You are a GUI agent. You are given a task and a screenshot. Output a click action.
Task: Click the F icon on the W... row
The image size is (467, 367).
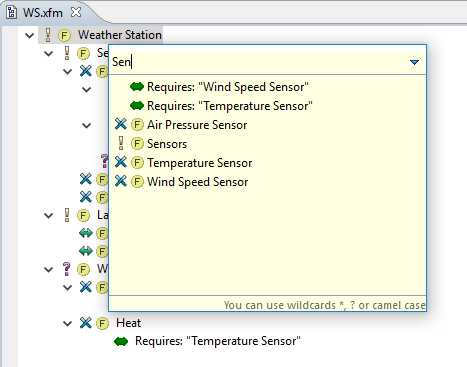[x=83, y=270]
